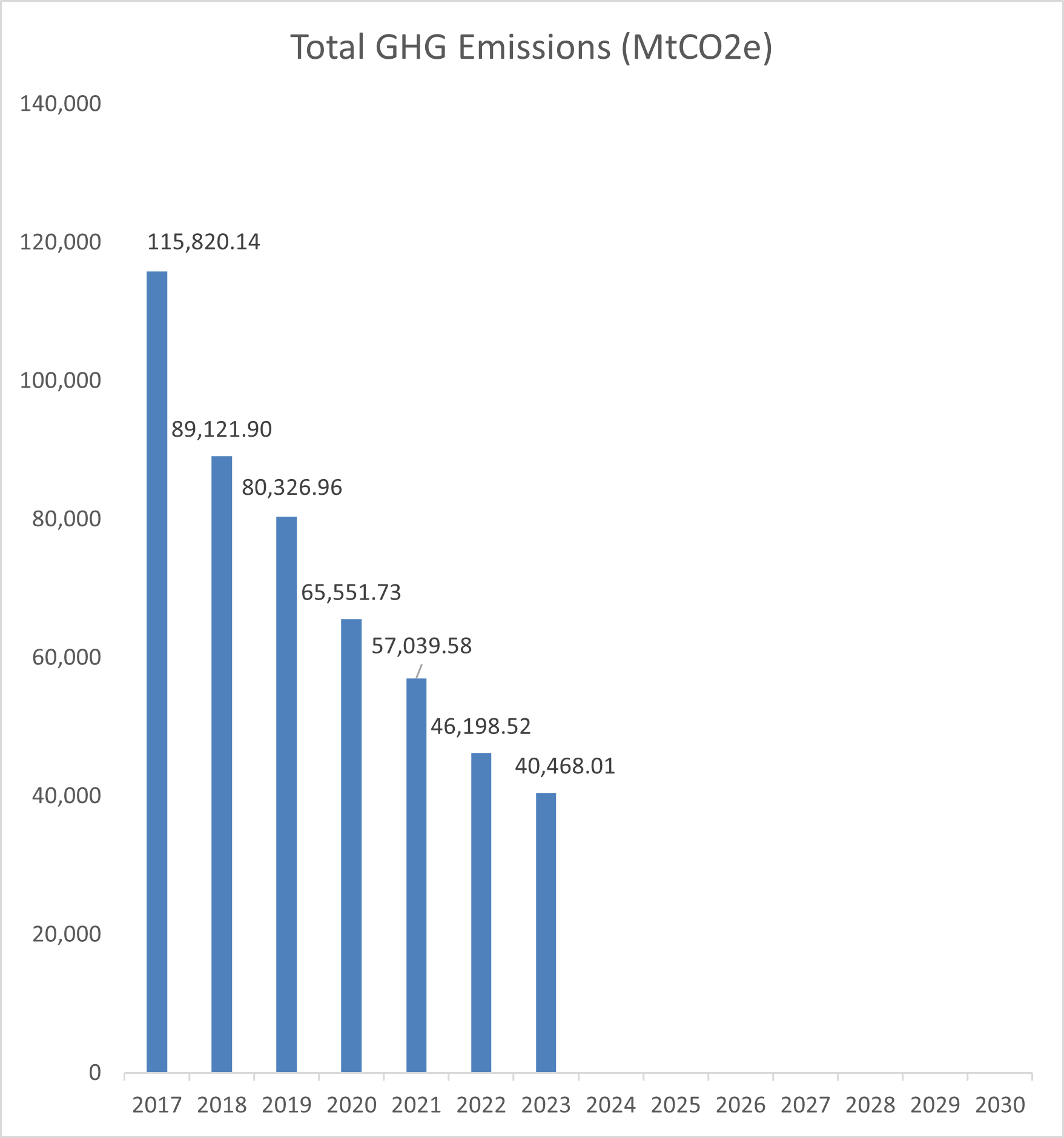Screen dimensions: 1064x1138
Task: Click data label 46,198.52
Action: (x=481, y=727)
